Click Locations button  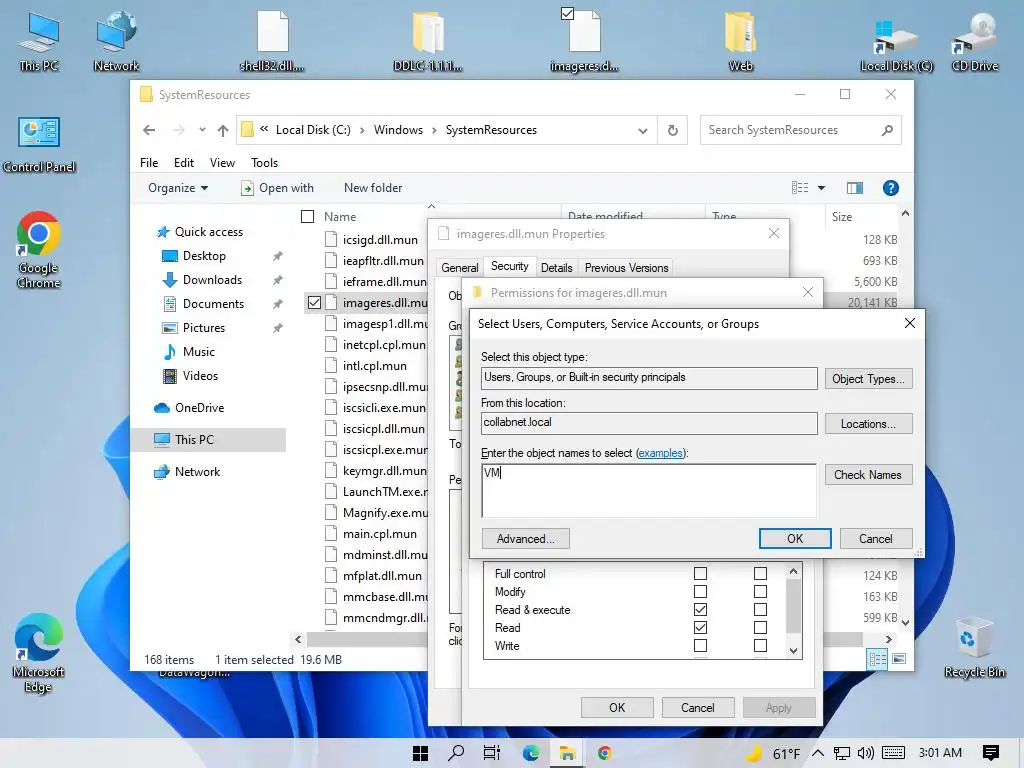point(868,424)
